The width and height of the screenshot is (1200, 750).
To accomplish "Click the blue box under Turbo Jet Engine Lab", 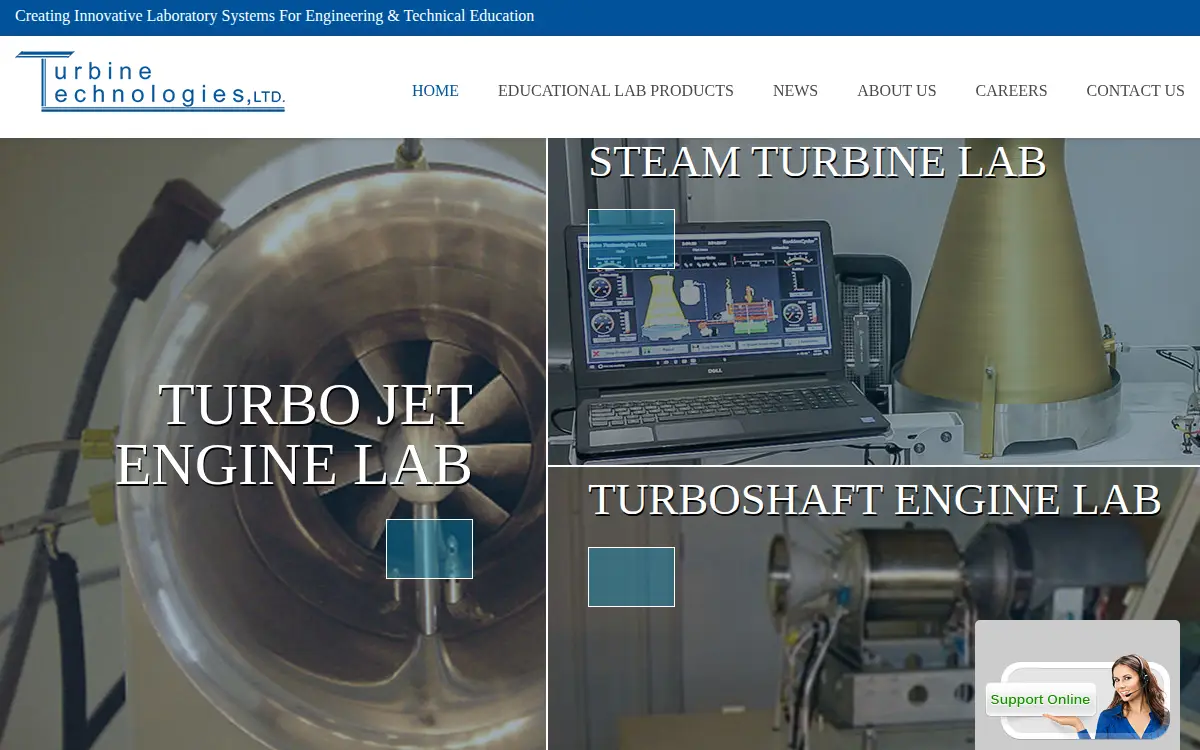I will [x=429, y=549].
